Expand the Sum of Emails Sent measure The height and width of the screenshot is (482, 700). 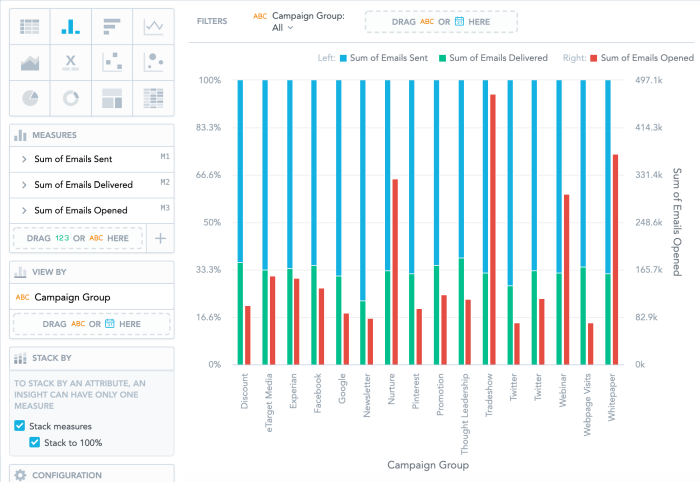coord(24,159)
